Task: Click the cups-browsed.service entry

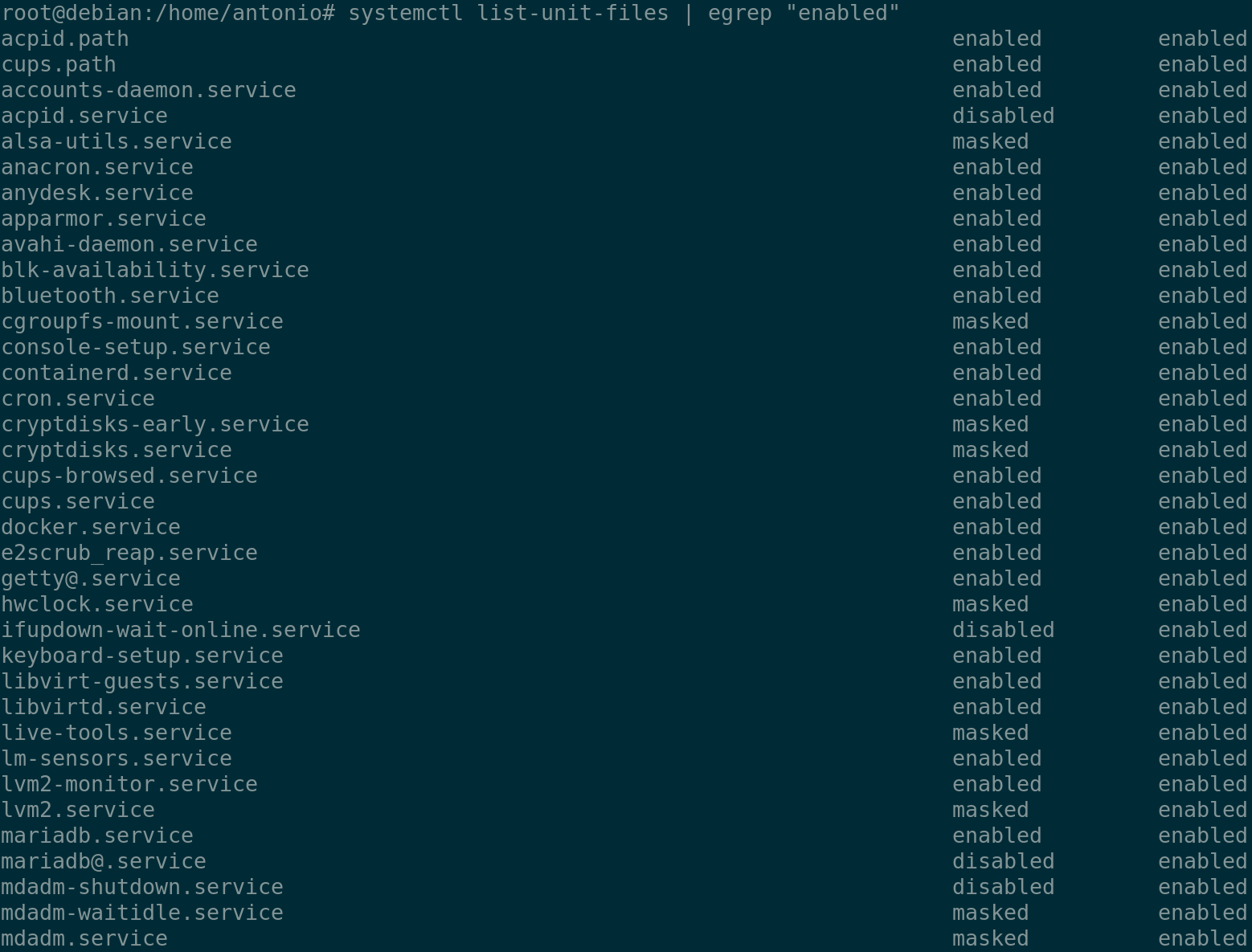Action: tap(129, 476)
